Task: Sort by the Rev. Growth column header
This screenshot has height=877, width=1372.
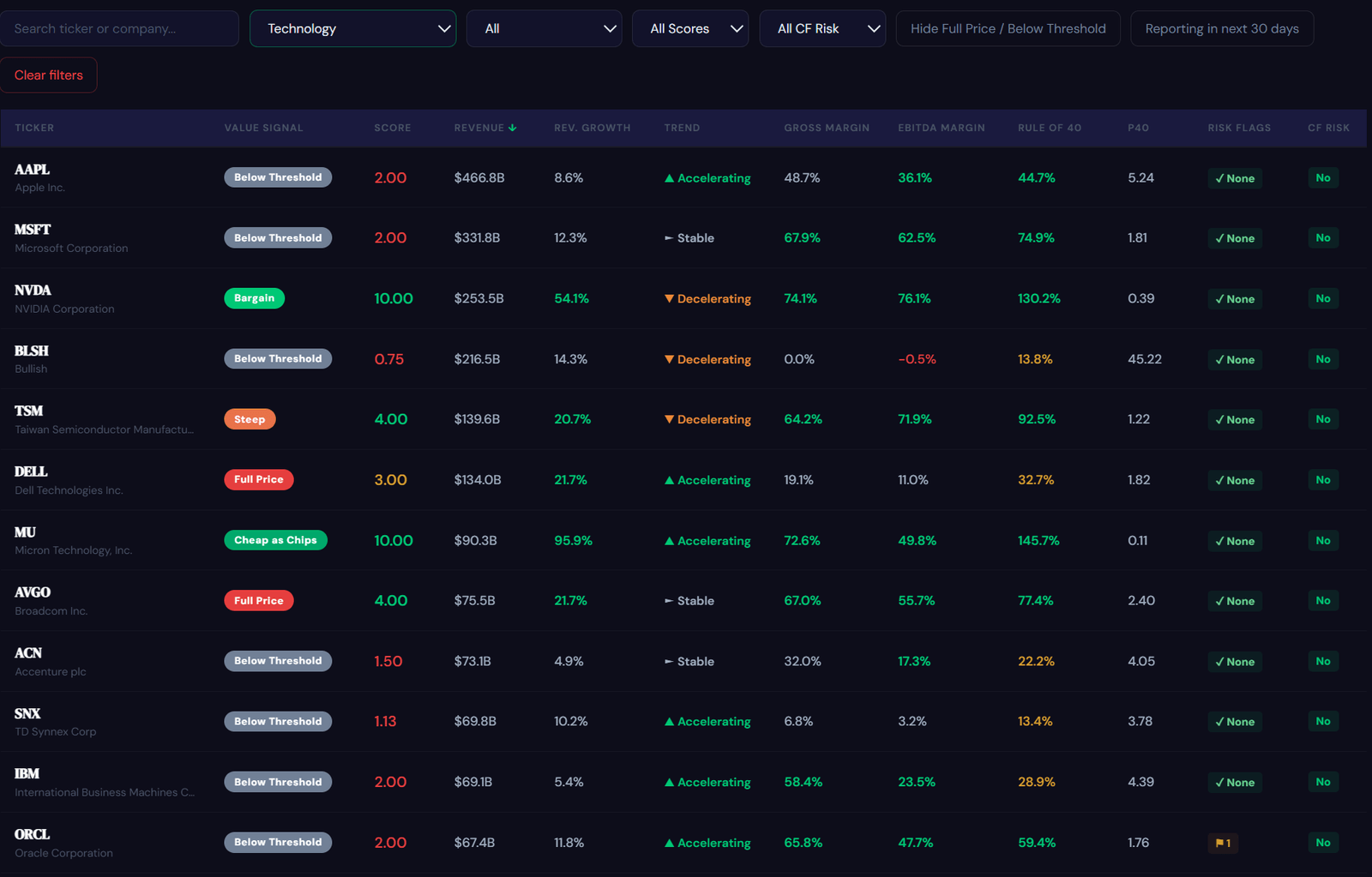Action: (x=592, y=128)
